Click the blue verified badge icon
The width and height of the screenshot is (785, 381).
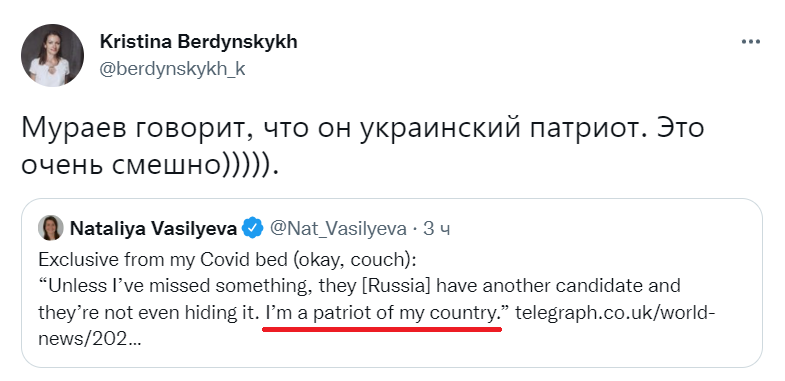point(252,229)
